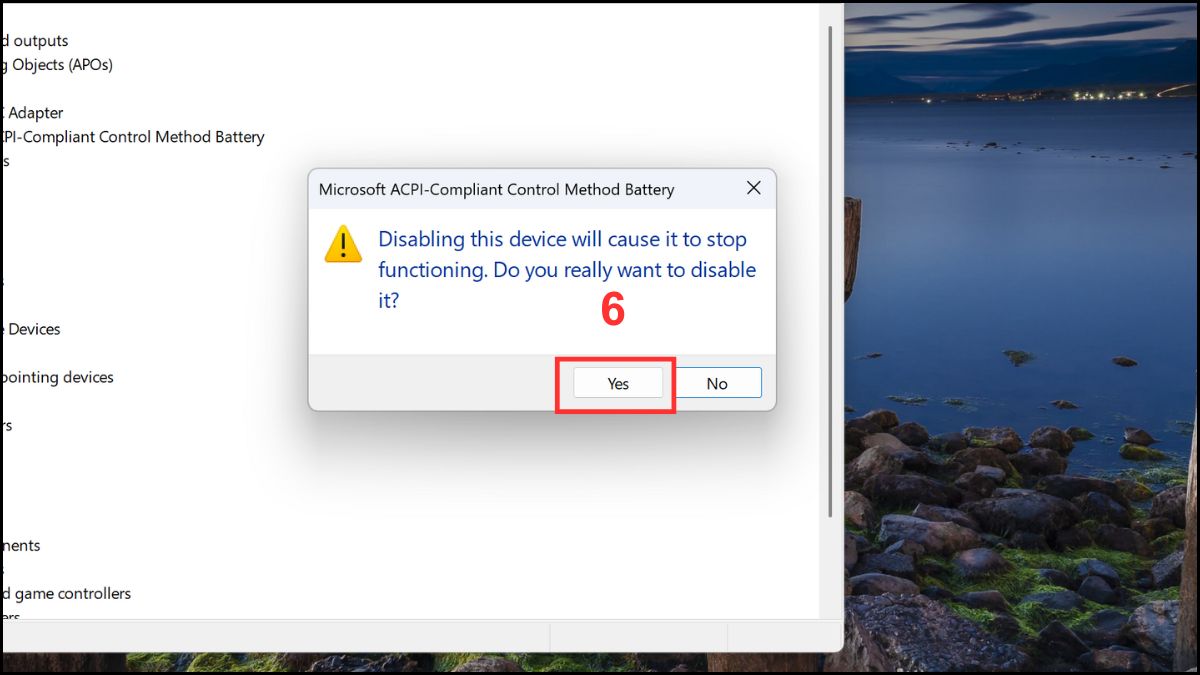Click No to cancel disabling
The width and height of the screenshot is (1200, 675).
tap(717, 383)
